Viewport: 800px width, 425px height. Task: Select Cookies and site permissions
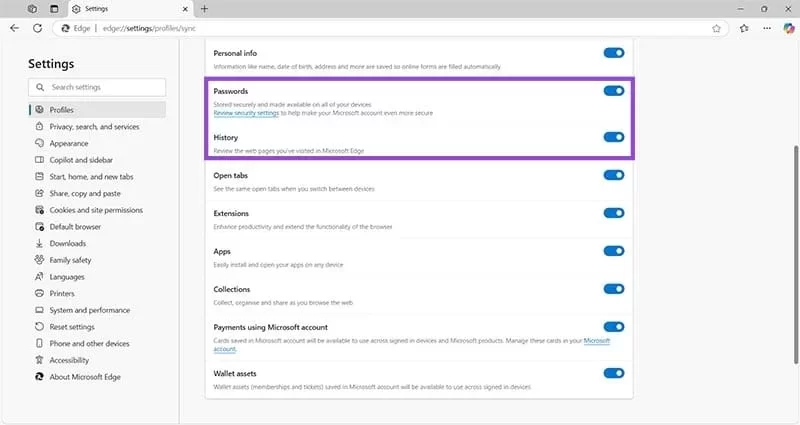[95, 210]
